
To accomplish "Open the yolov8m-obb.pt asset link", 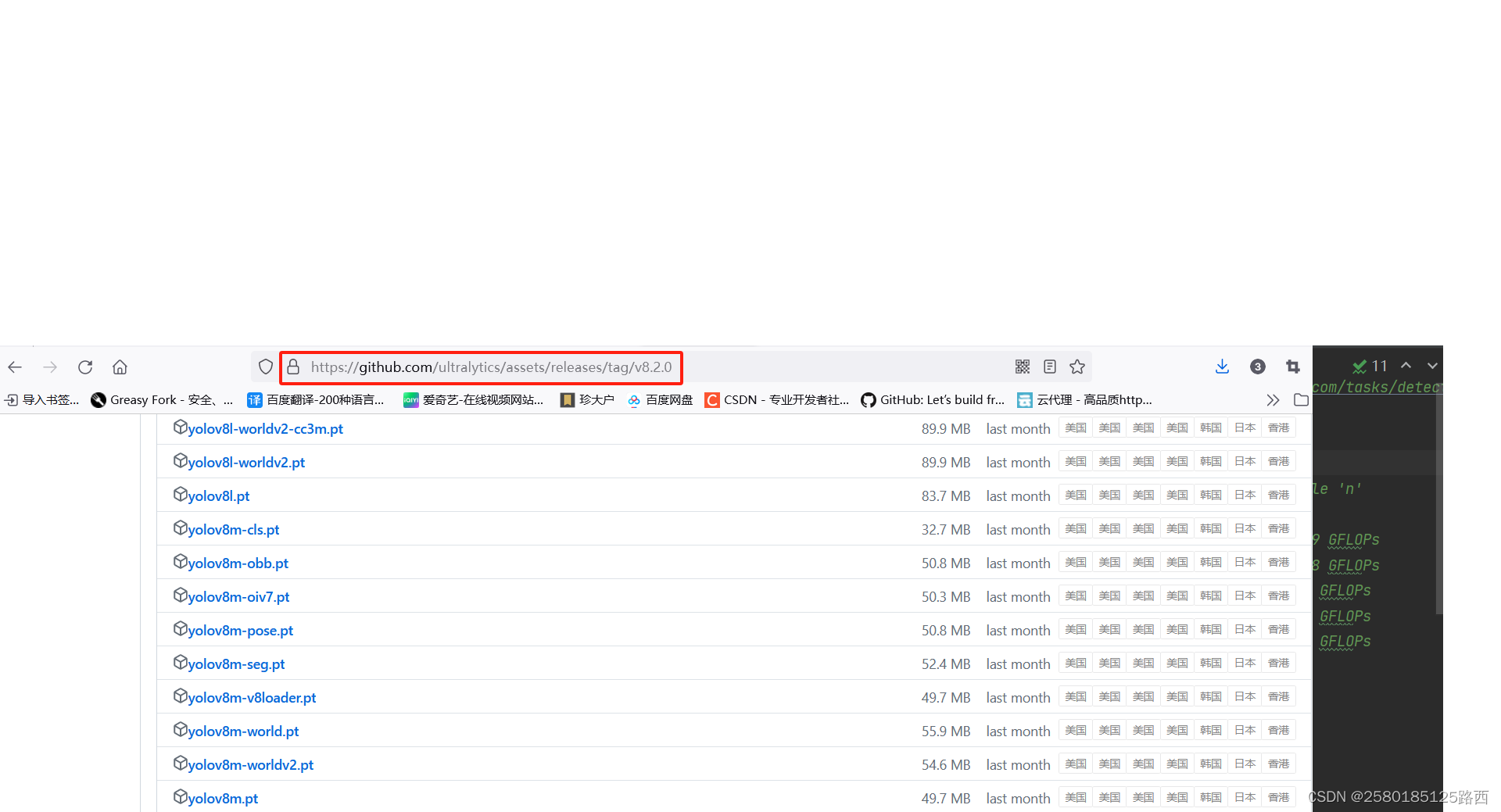I will tap(238, 563).
